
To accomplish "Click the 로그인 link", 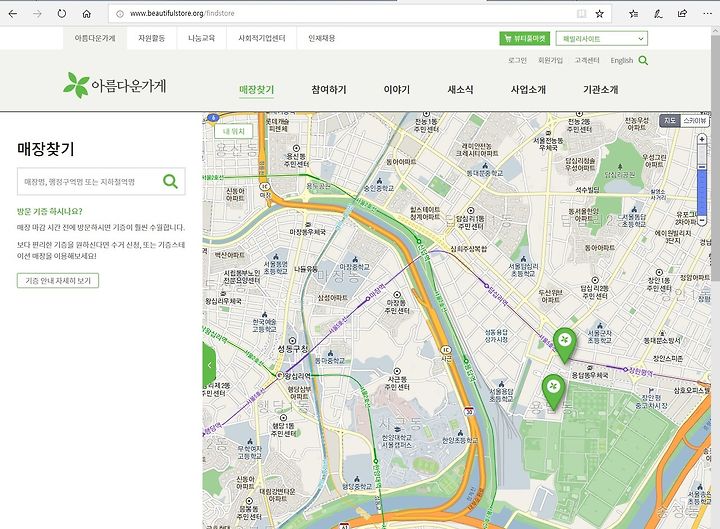I will 517,60.
